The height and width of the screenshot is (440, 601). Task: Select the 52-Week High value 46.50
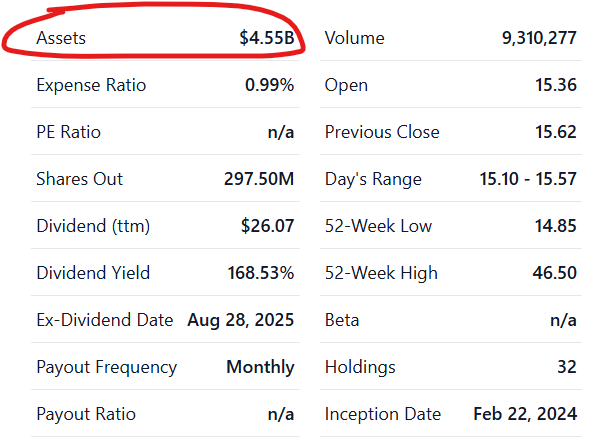pos(556,273)
